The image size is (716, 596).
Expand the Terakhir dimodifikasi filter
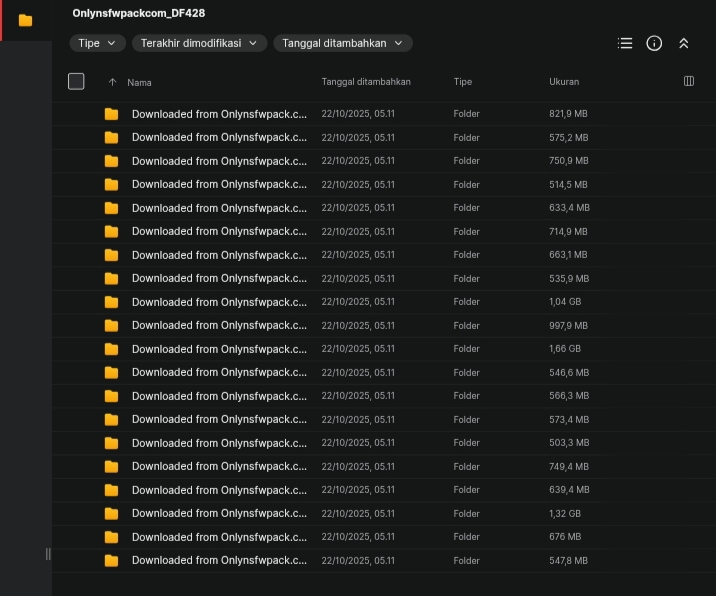pos(200,43)
